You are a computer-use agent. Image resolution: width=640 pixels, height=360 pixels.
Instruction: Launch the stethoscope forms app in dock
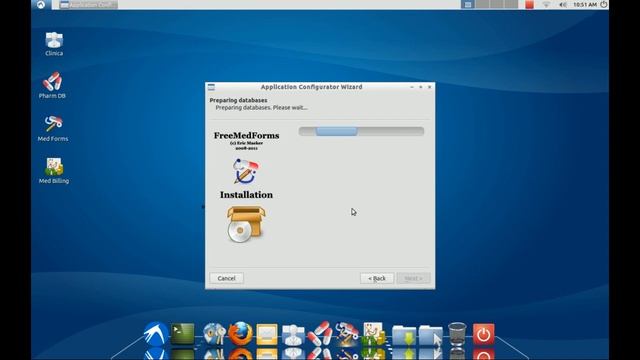(x=347, y=334)
